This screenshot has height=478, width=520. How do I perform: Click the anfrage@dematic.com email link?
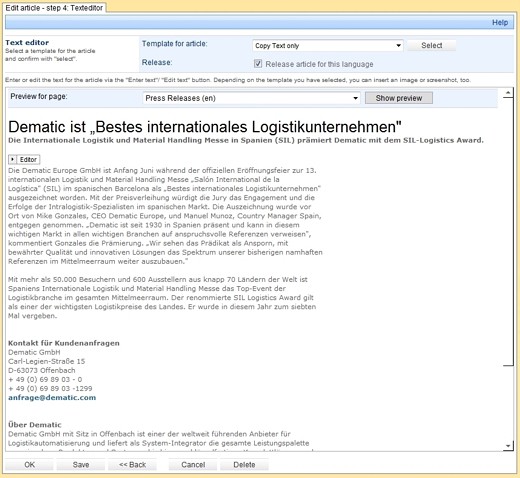(x=52, y=397)
